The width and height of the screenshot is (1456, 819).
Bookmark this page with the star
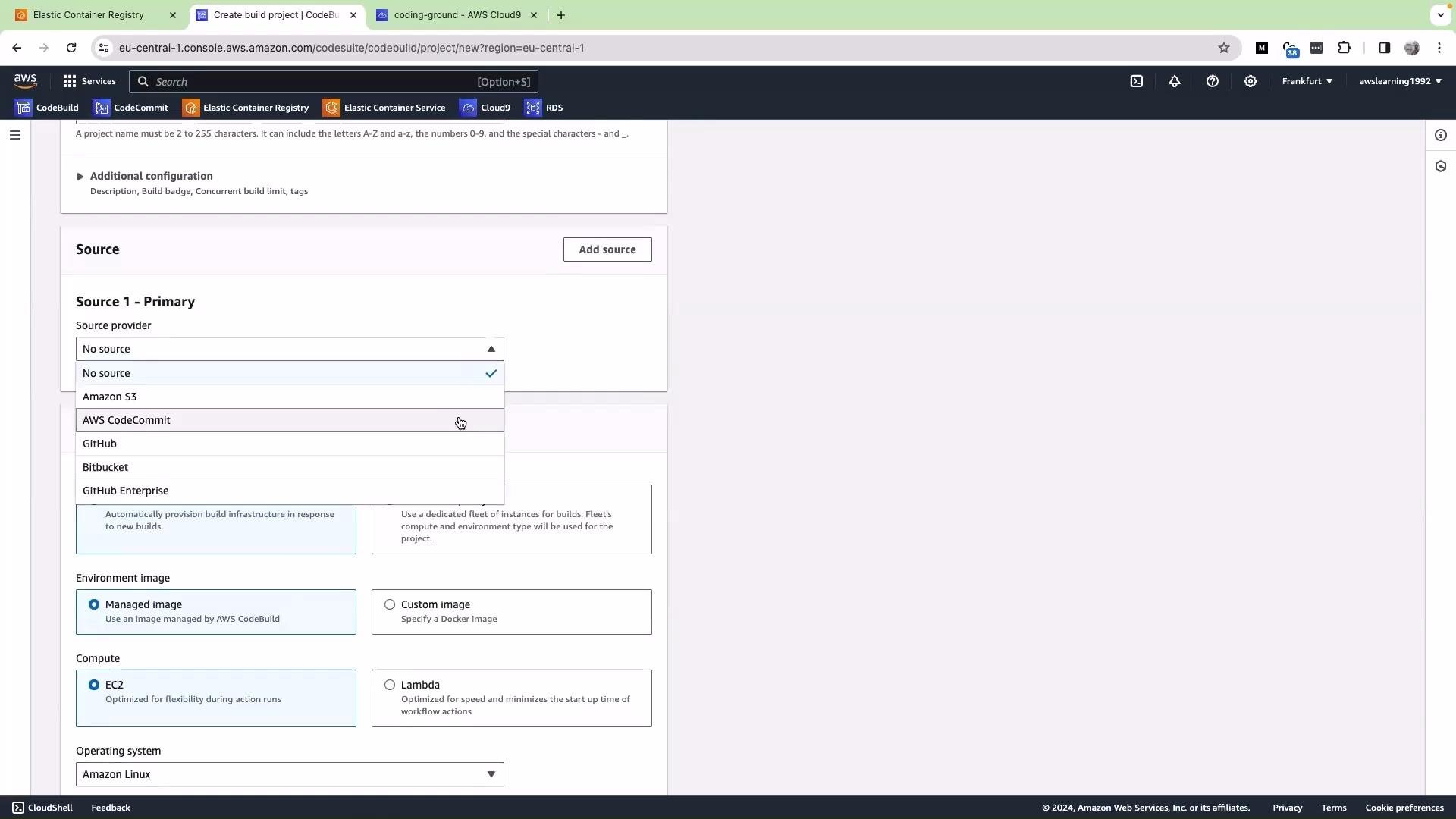(x=1224, y=48)
